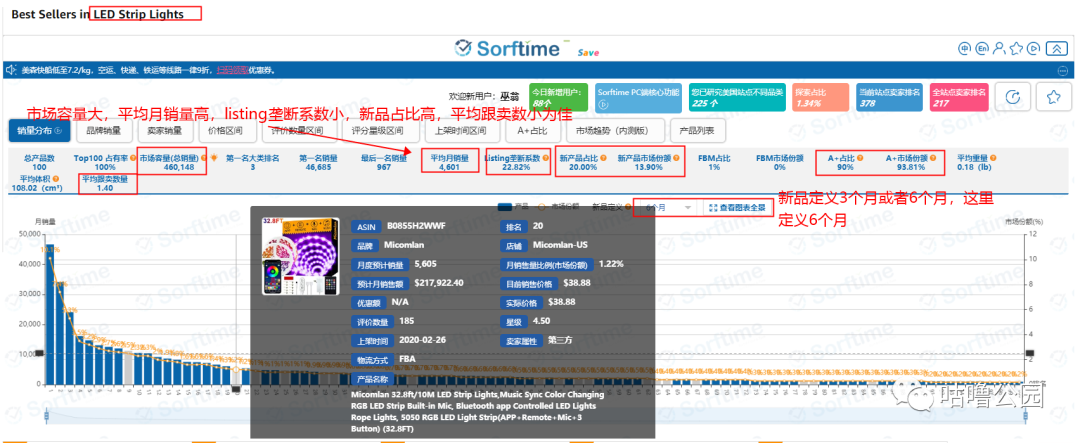This screenshot has height=443, width=1080.
Task: Click help icon next to A+市场份额
Action: 933,158
